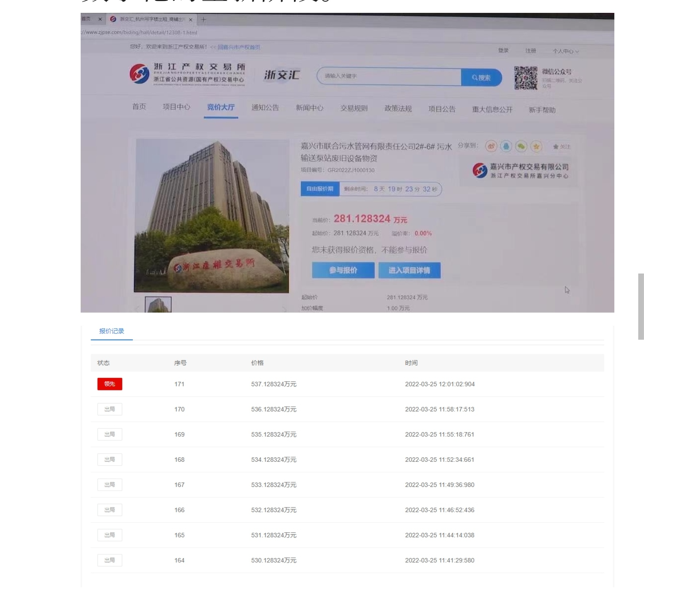Click the timestamp 2022-03-25 12:01:02.904
The image size is (679, 606).
click(440, 384)
